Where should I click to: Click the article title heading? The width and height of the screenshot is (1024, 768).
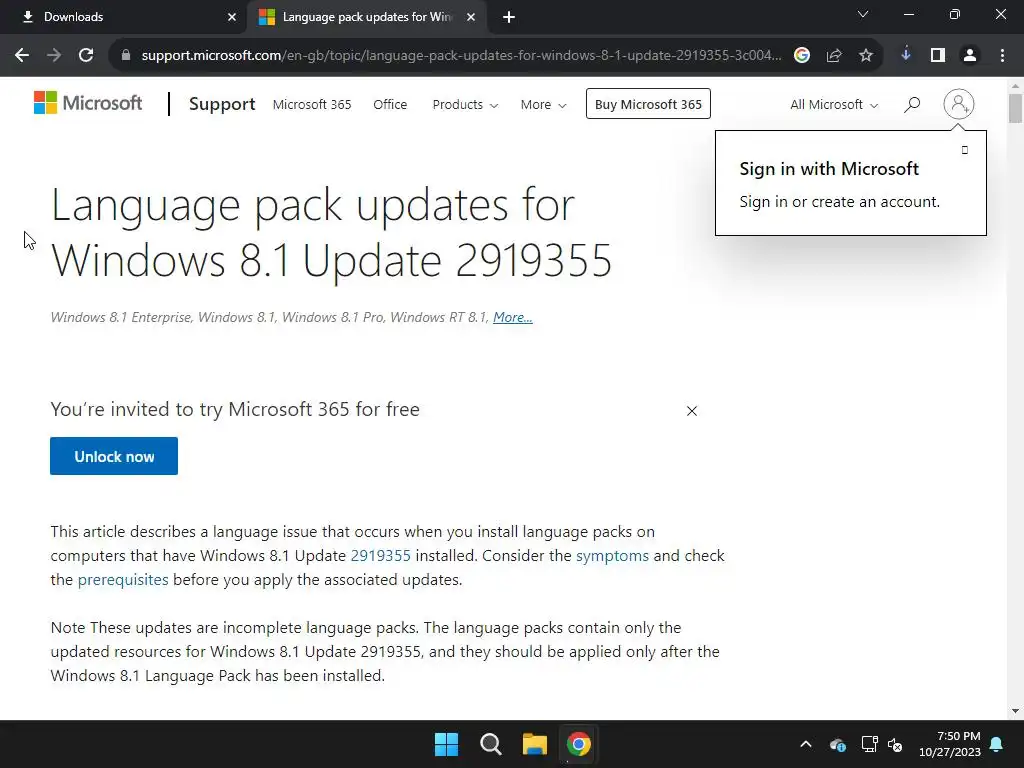point(331,232)
